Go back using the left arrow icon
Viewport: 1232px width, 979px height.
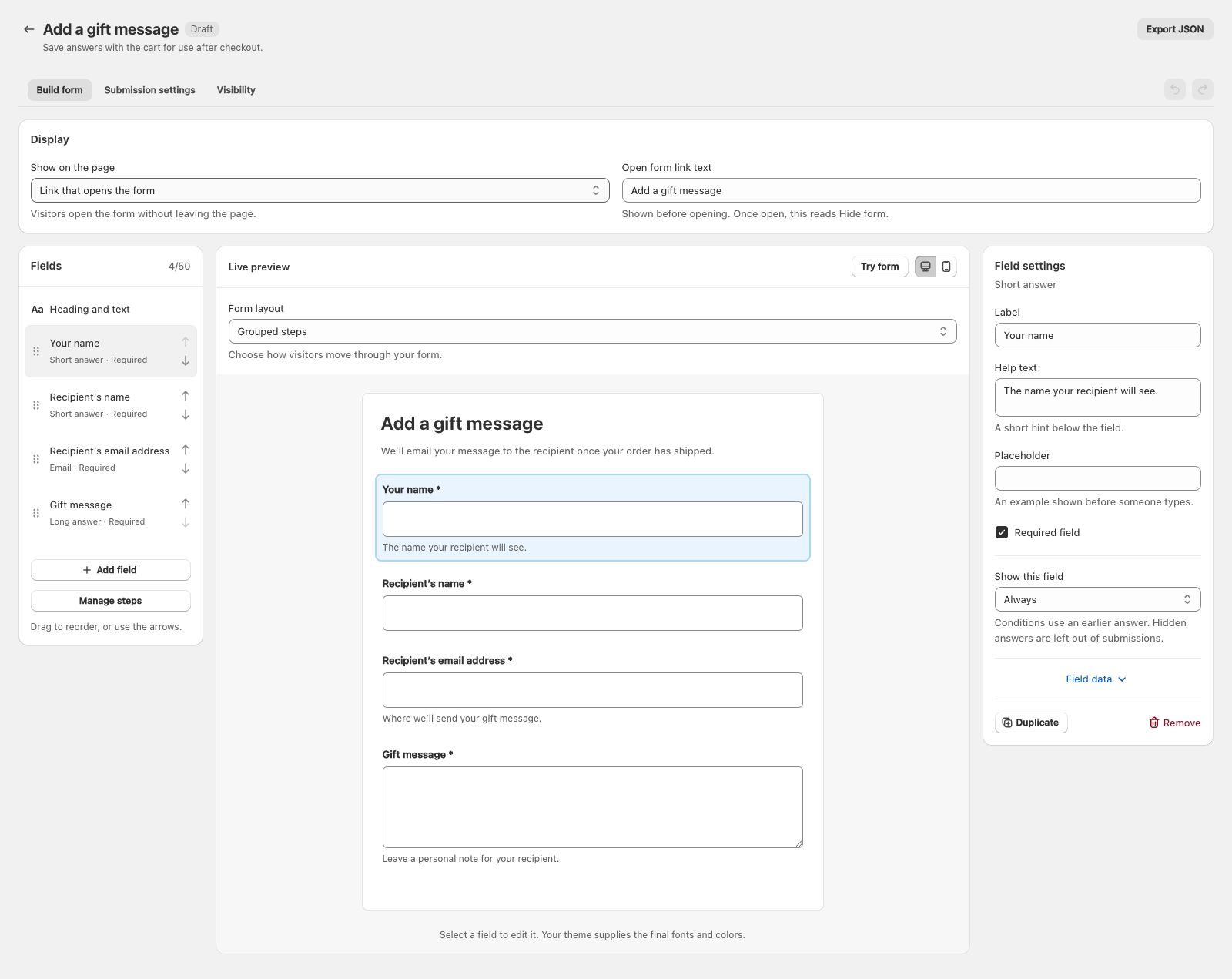pos(28,29)
